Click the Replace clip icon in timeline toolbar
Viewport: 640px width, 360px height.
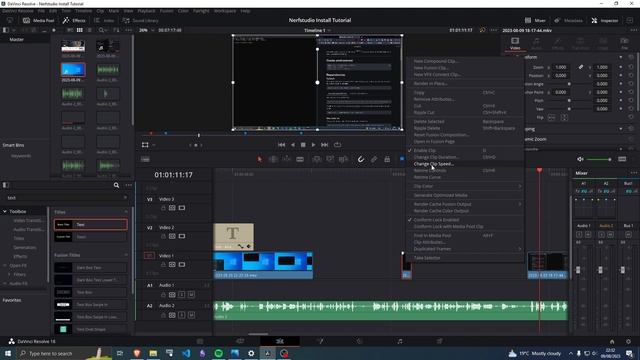[343, 159]
